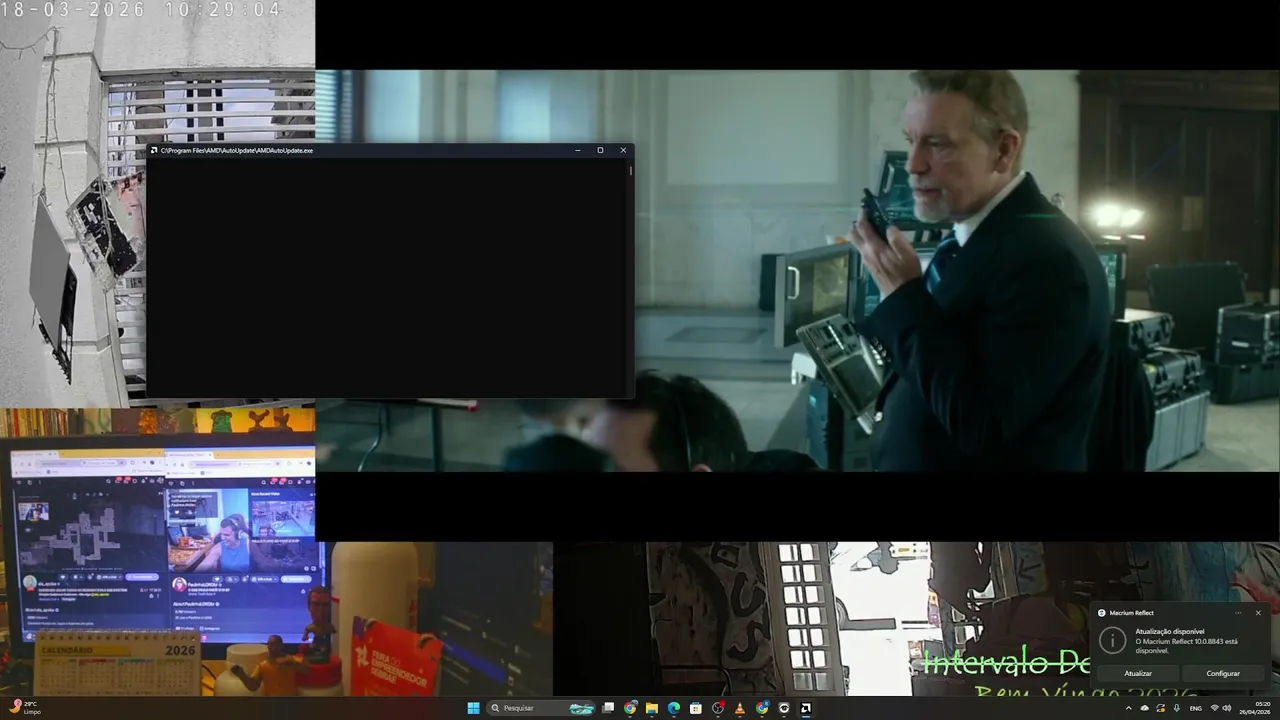Open Chrome icon next to Task View
Viewport: 1280px width, 720px height.
click(630, 708)
